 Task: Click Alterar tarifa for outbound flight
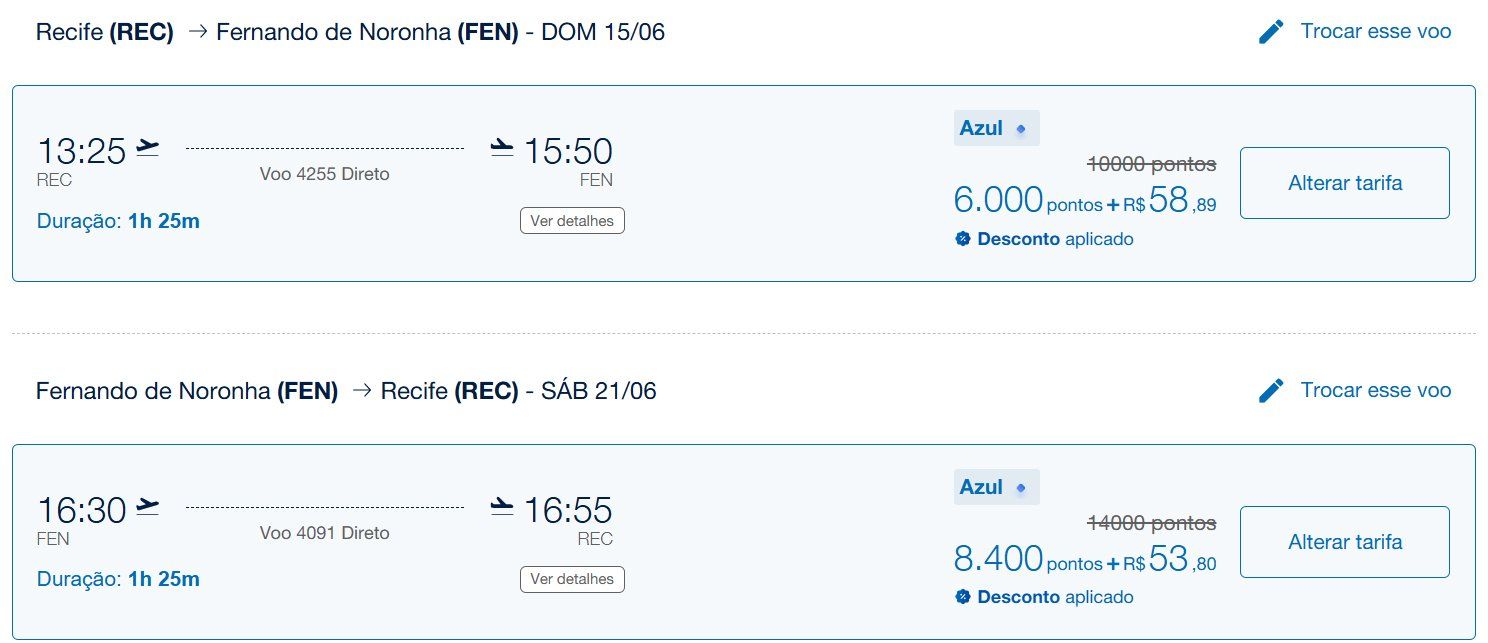1345,183
